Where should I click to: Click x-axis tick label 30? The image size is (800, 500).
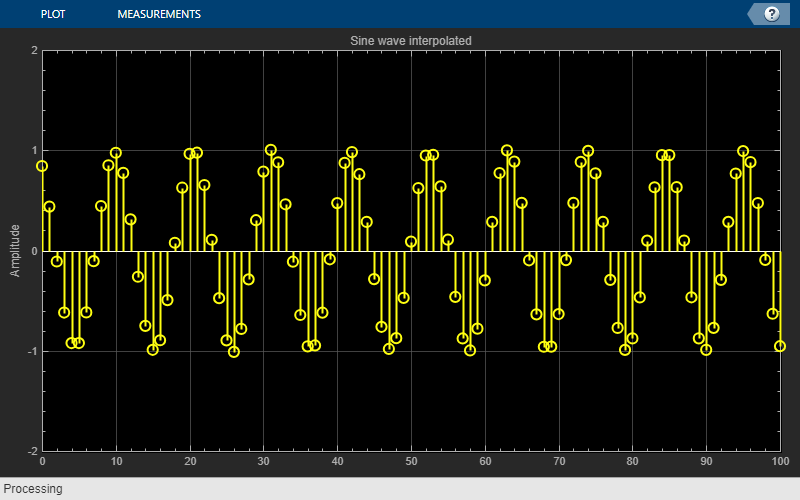264,461
